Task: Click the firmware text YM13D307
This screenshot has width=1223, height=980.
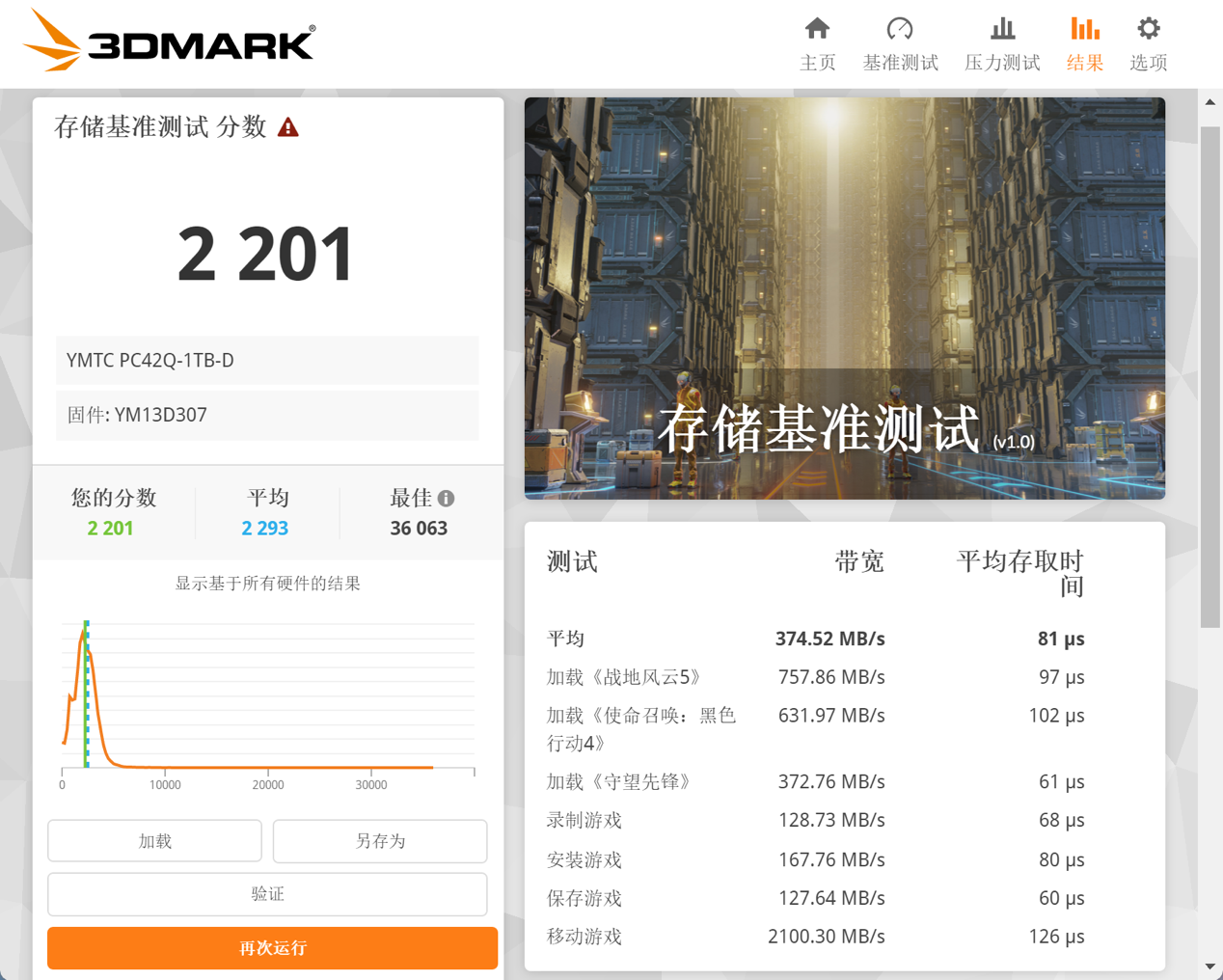Action: tap(160, 415)
